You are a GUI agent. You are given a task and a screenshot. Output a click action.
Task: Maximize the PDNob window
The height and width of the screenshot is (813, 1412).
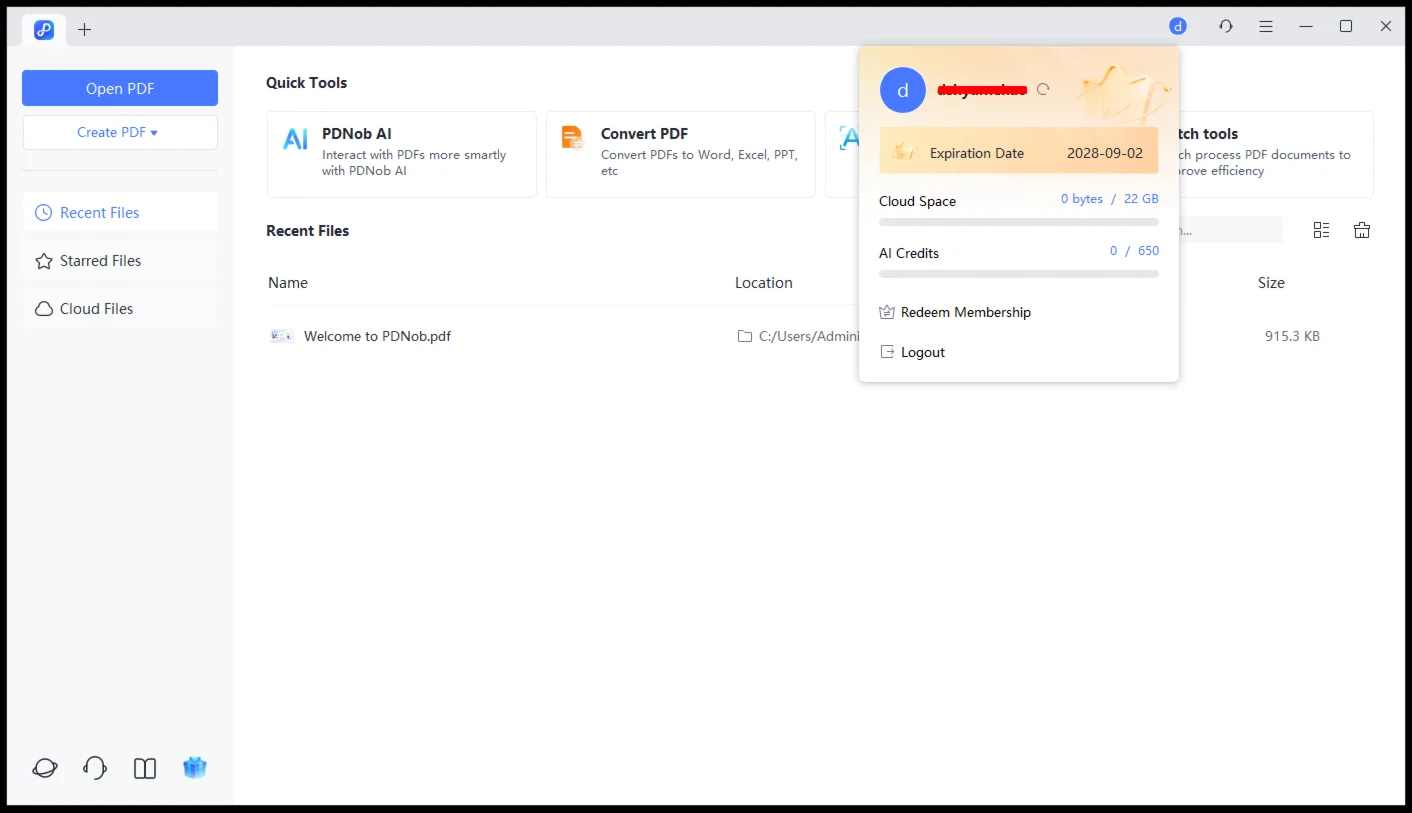(x=1346, y=27)
